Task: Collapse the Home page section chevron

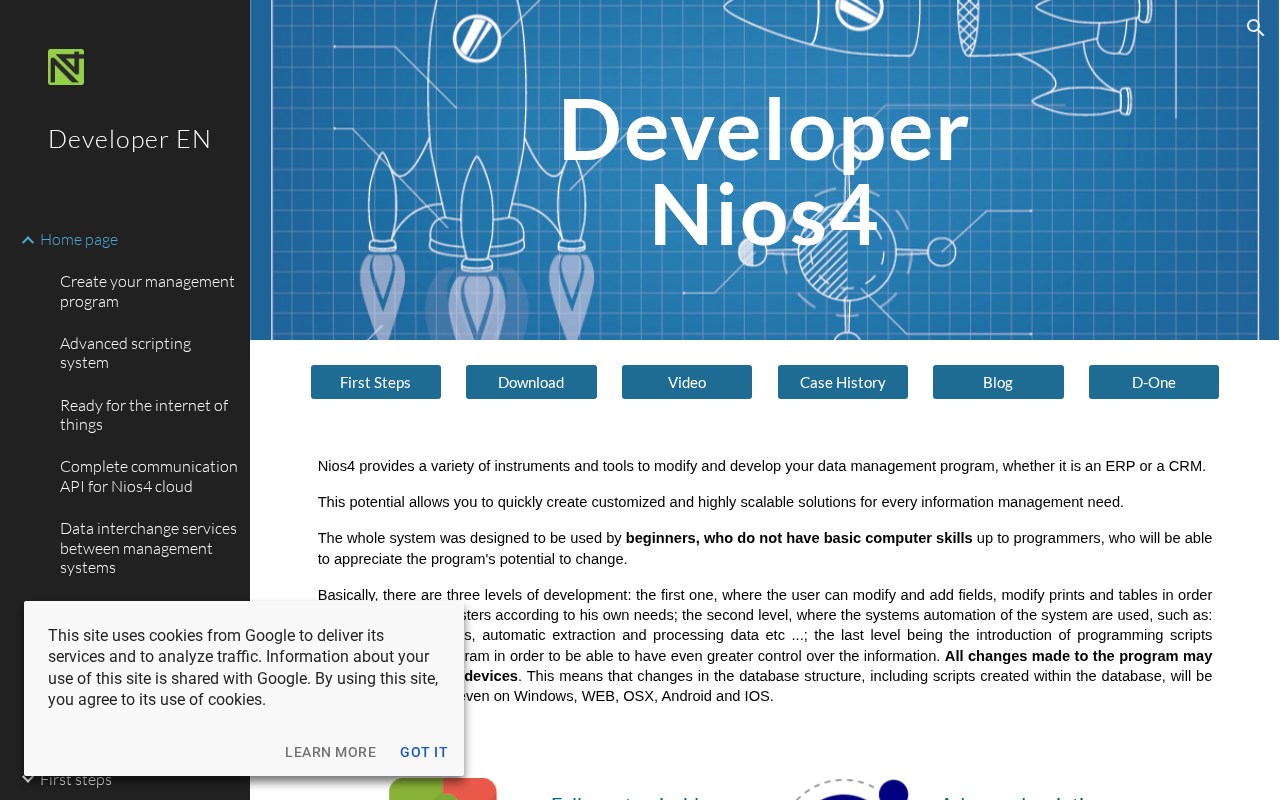Action: tap(28, 240)
